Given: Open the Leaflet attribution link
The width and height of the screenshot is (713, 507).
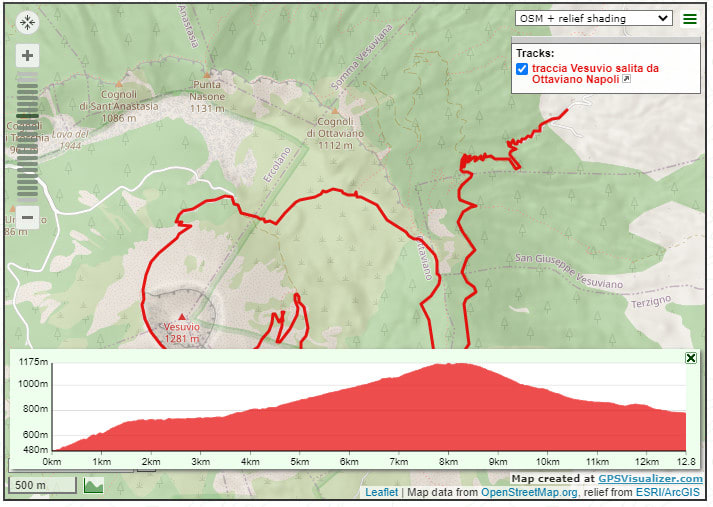Looking at the screenshot, I should pyautogui.click(x=381, y=492).
